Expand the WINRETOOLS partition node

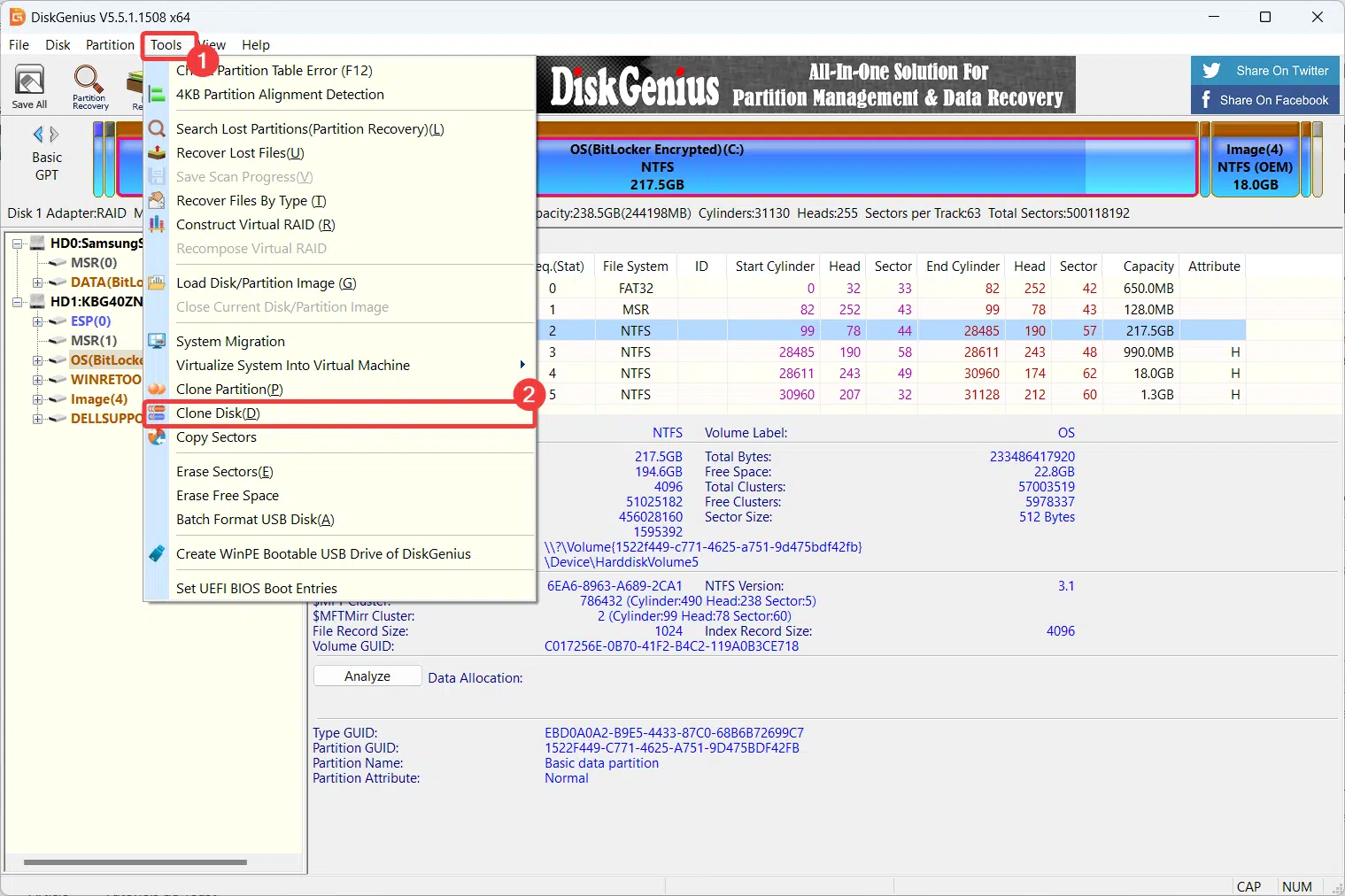tap(38, 380)
